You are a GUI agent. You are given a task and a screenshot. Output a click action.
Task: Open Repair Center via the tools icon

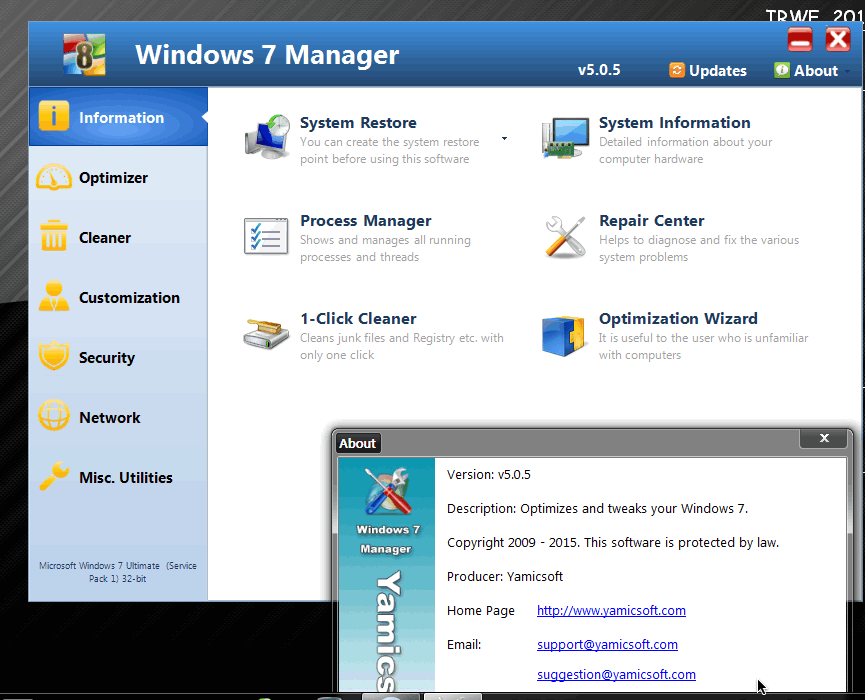(565, 237)
